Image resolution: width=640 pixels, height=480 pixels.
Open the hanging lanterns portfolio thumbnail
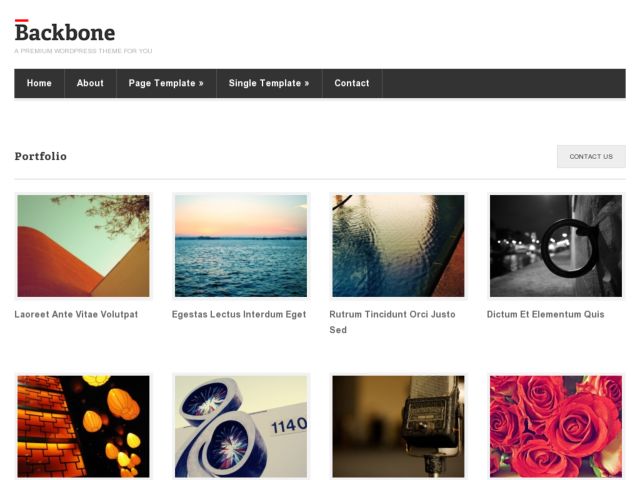tap(83, 427)
